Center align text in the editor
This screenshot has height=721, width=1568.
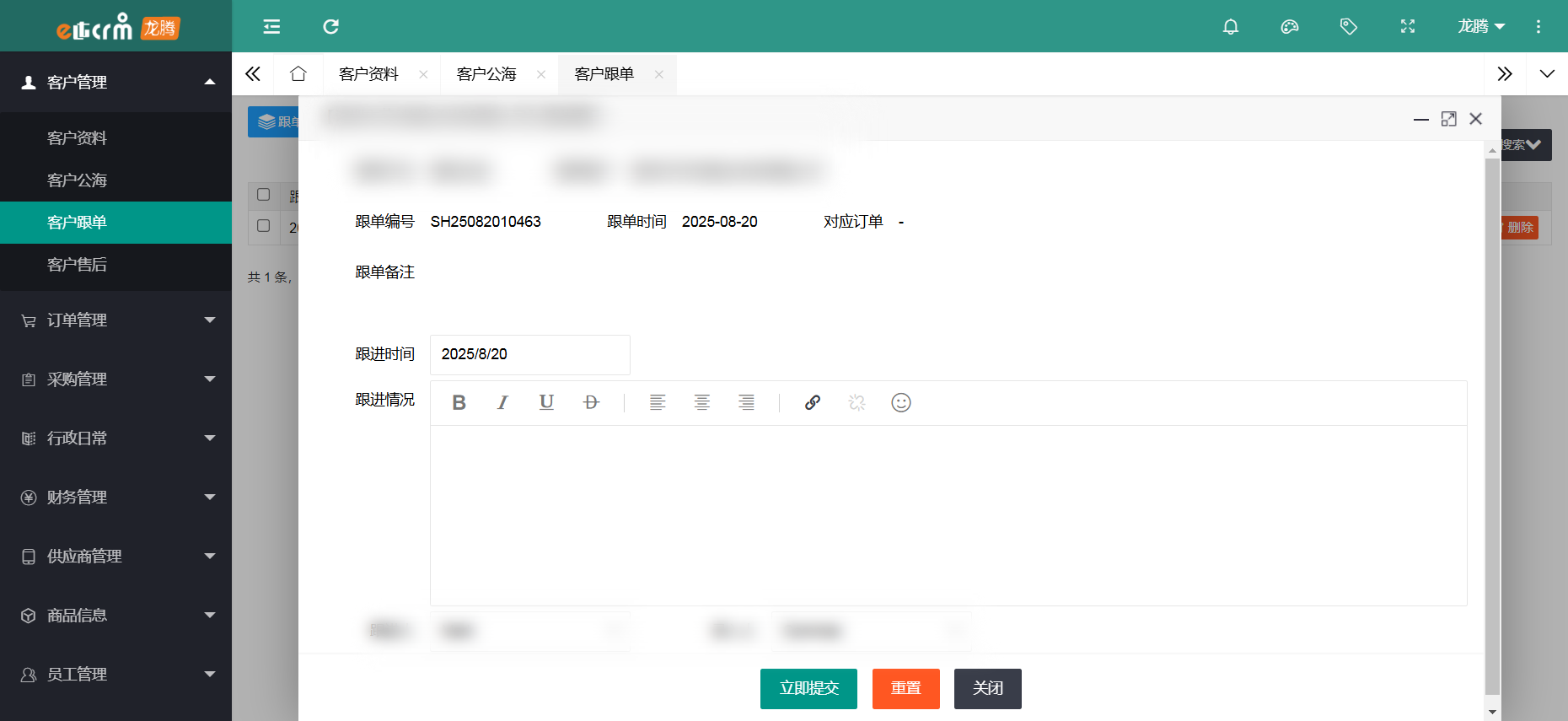pos(701,402)
